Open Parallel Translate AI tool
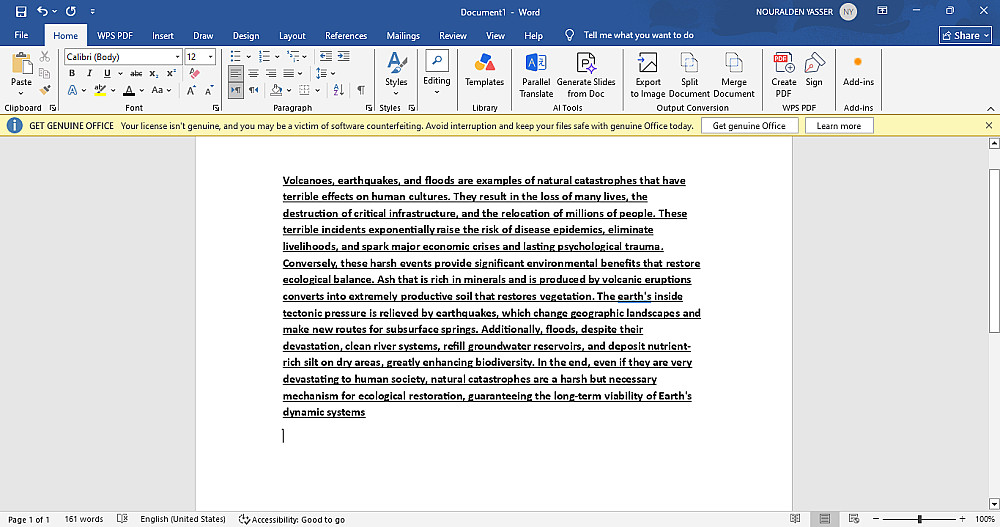This screenshot has height=527, width=1000. pos(536,76)
